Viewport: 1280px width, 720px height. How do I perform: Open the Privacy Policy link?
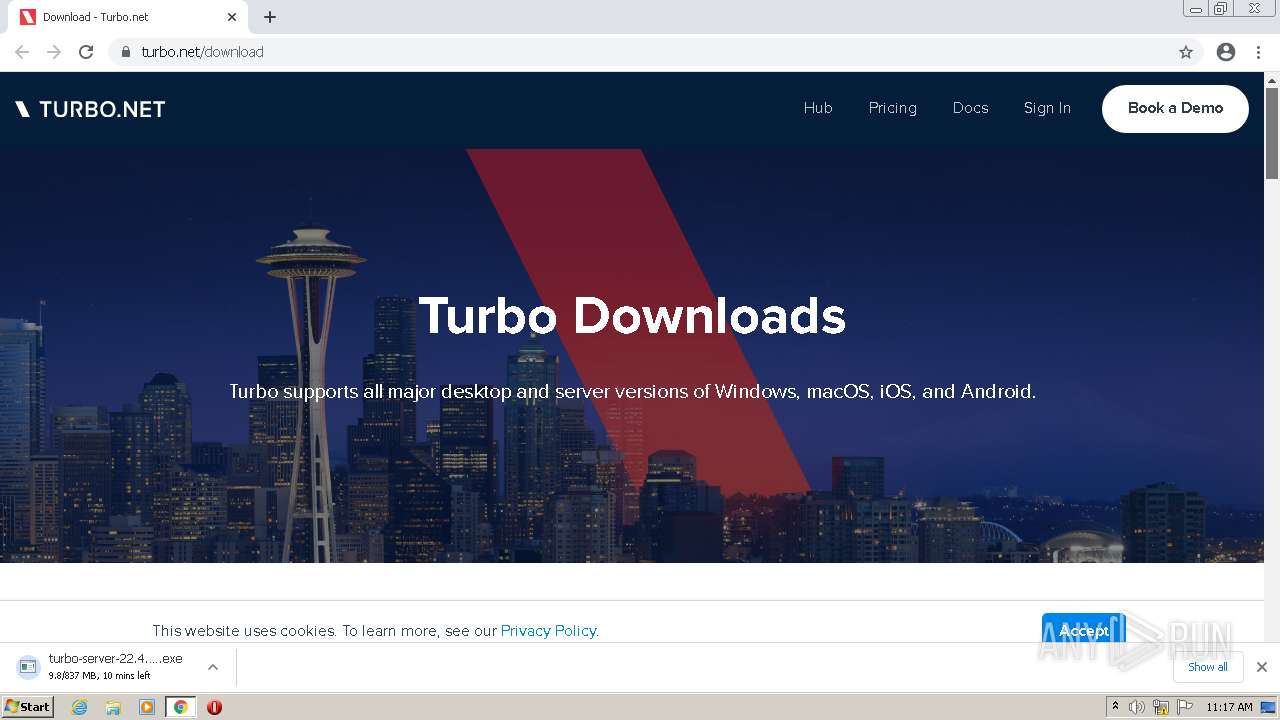point(549,631)
